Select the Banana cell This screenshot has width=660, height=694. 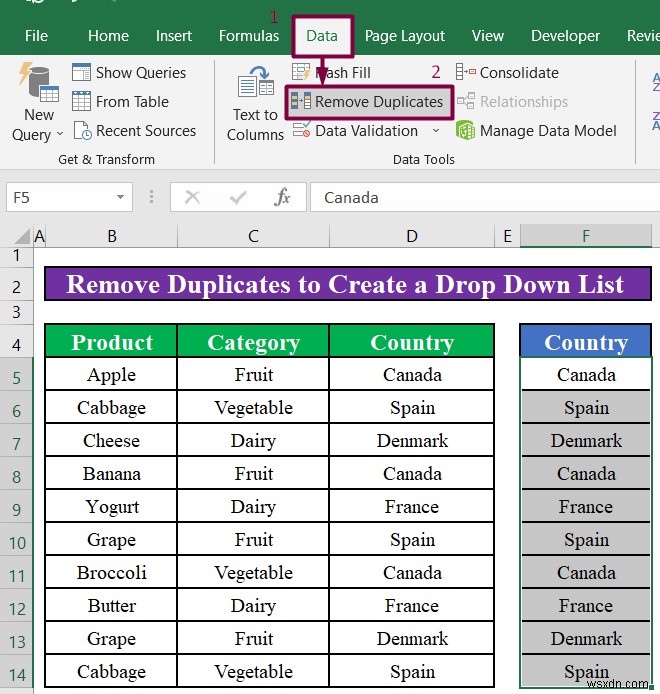[111, 474]
